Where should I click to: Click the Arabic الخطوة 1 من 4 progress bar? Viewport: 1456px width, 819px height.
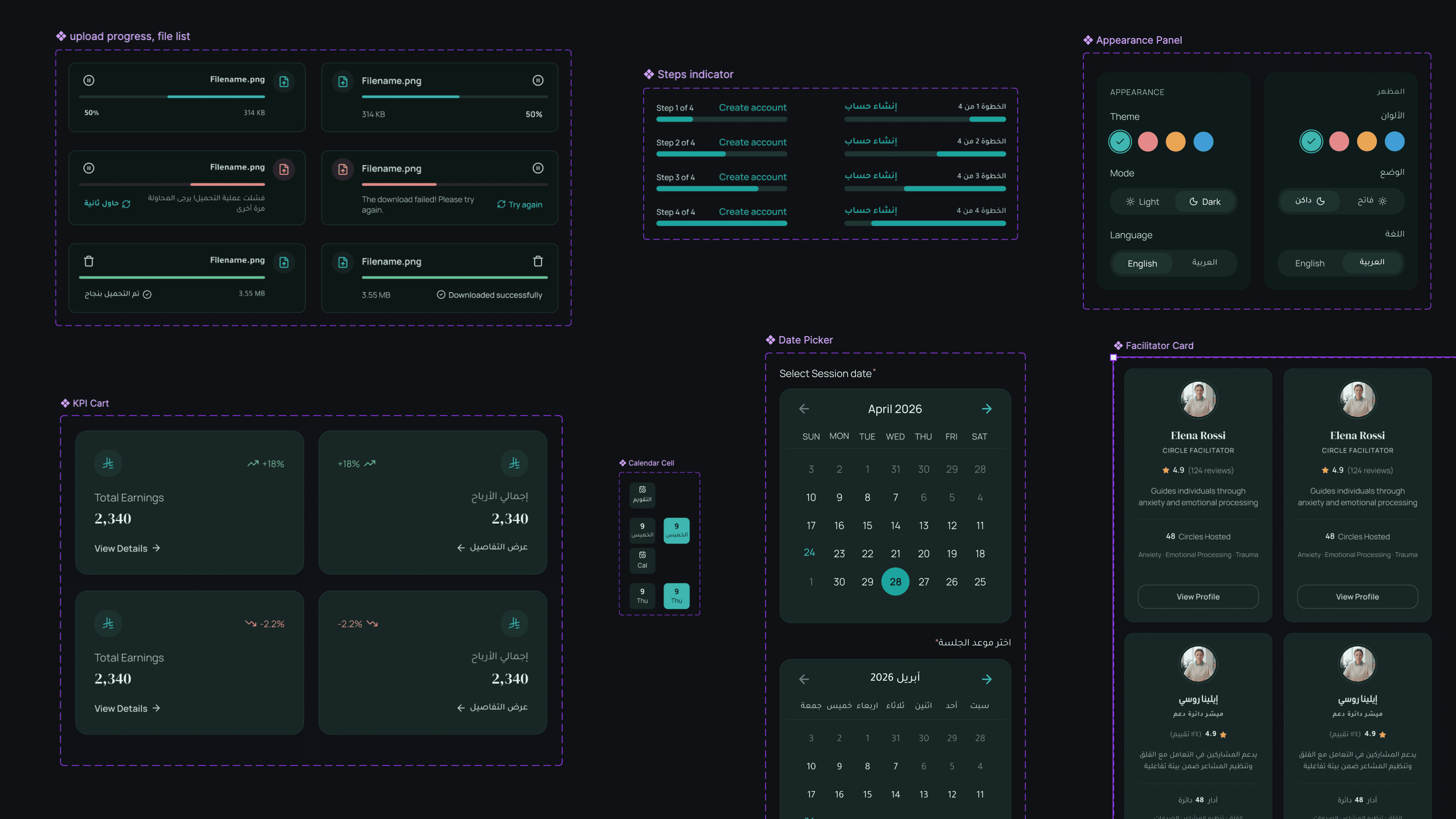tap(925, 119)
